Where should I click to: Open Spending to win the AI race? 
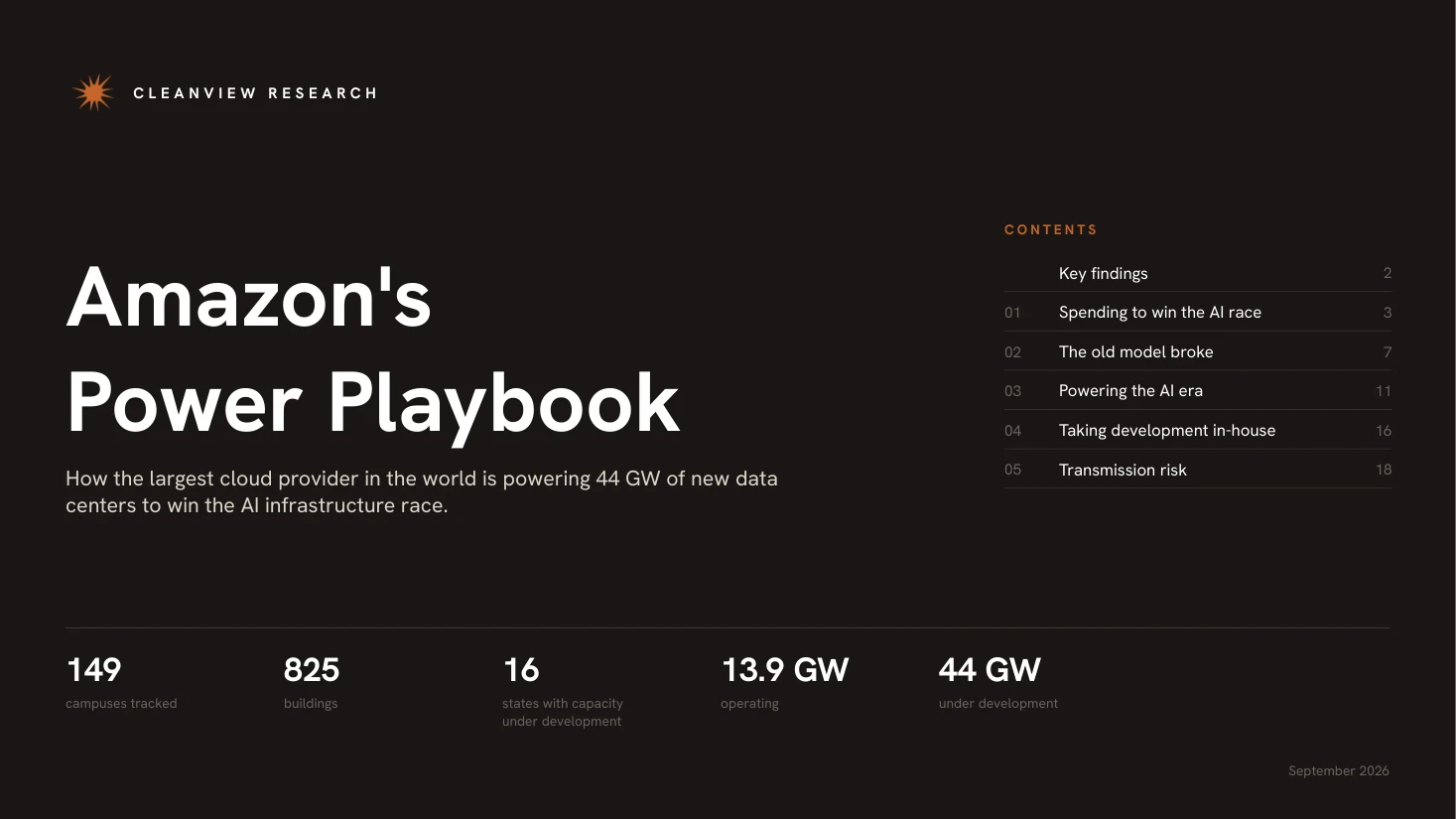(1198, 312)
